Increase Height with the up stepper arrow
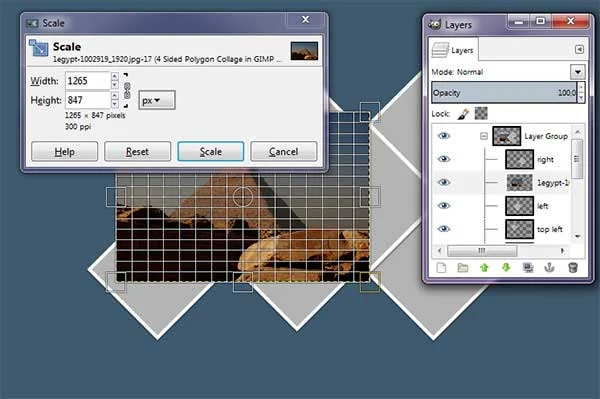Image resolution: width=600 pixels, height=399 pixels. 114,95
